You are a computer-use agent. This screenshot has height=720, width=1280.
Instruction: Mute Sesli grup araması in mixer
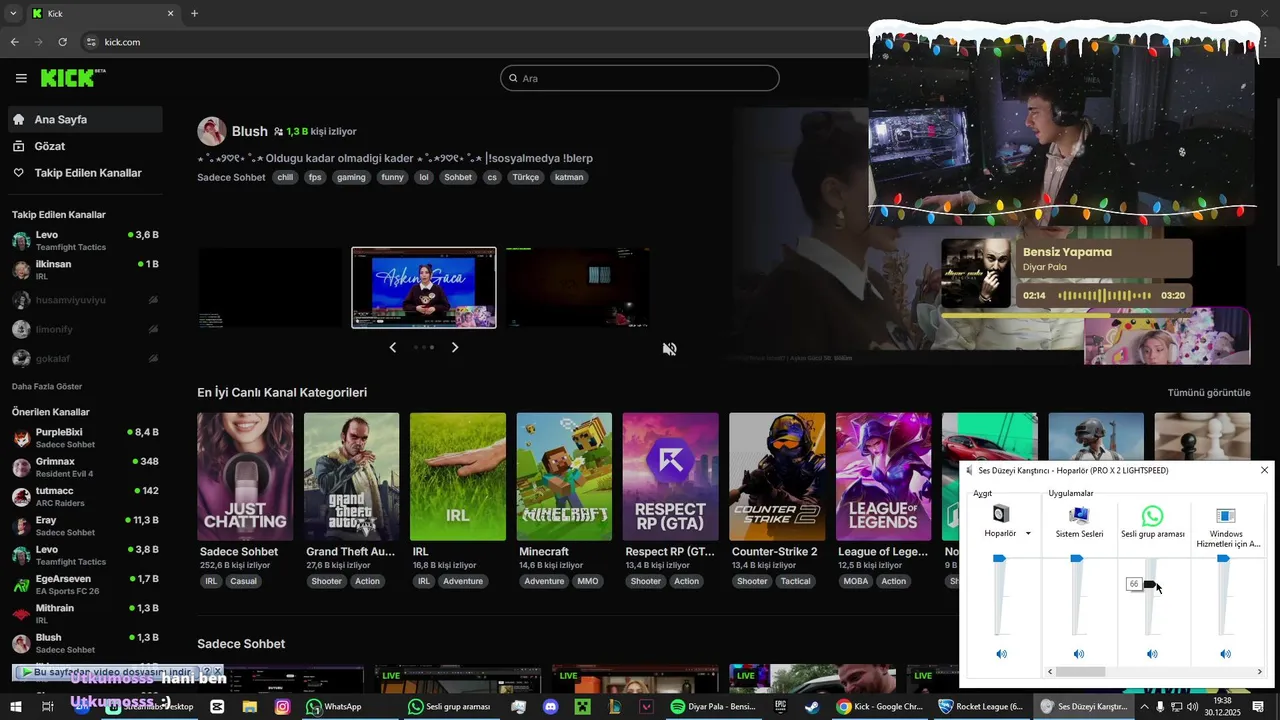pyautogui.click(x=1152, y=654)
